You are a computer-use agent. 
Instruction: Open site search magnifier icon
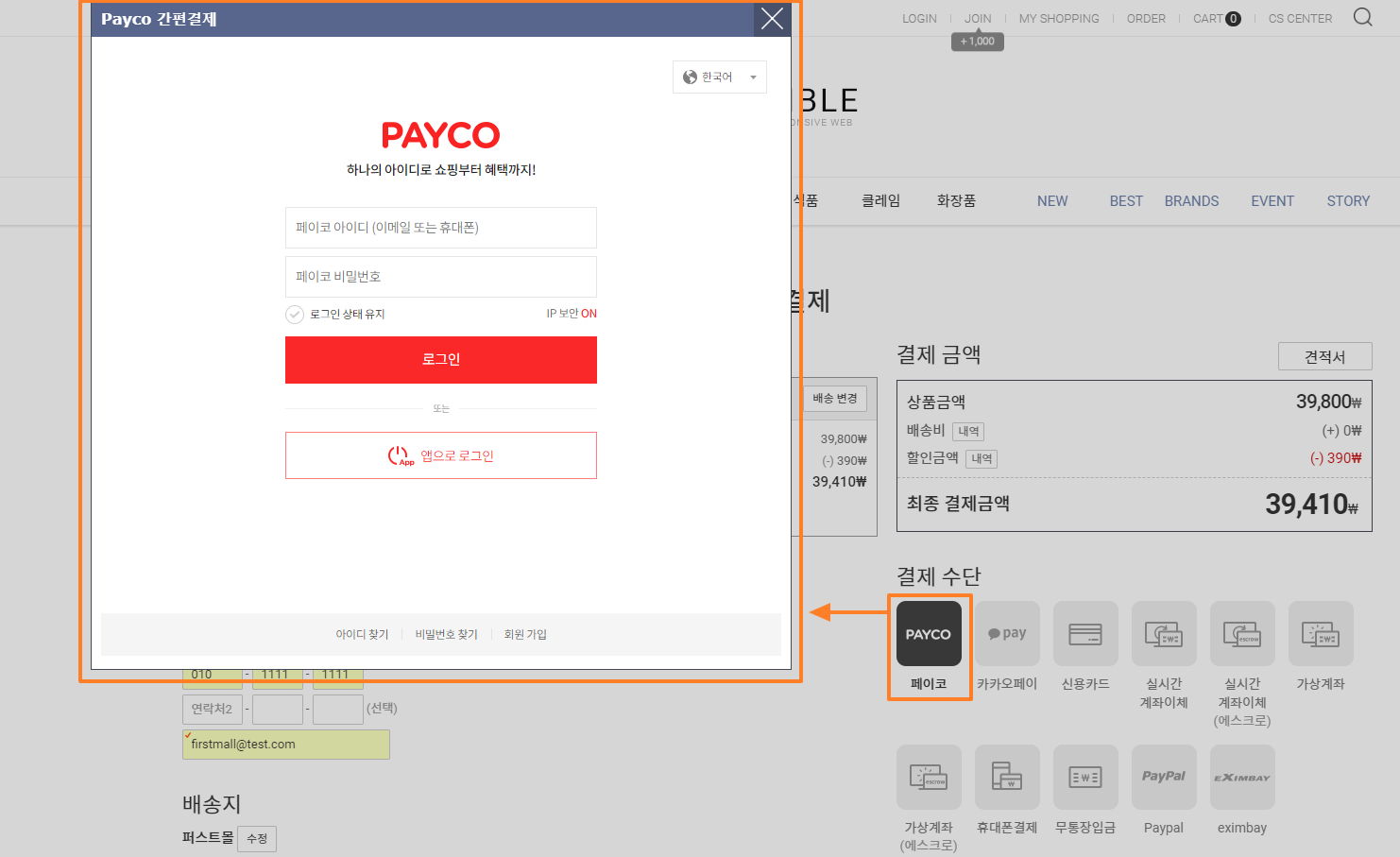click(x=1362, y=18)
